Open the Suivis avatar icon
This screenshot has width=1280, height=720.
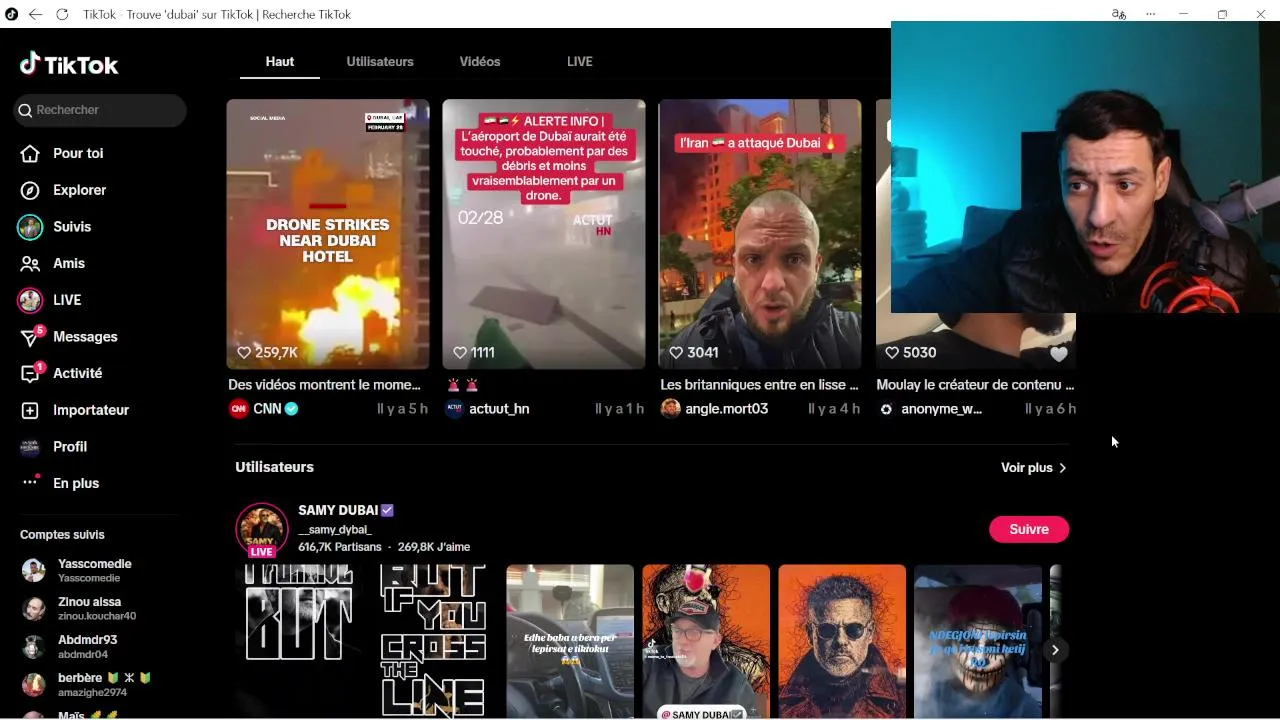[30, 227]
